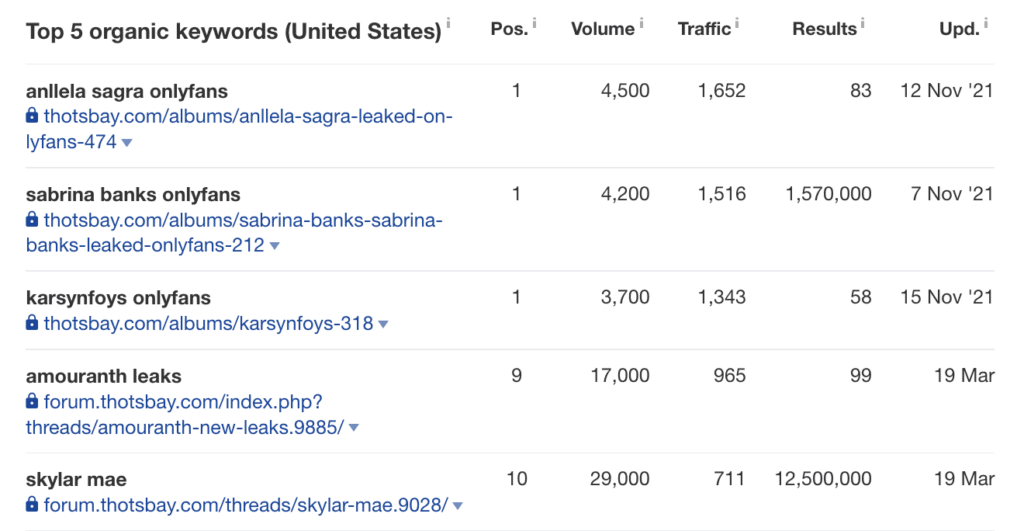The image size is (1024, 531).
Task: Open forum.thotsbay.com/threads/skylar-mae.9028 link
Action: (246, 505)
